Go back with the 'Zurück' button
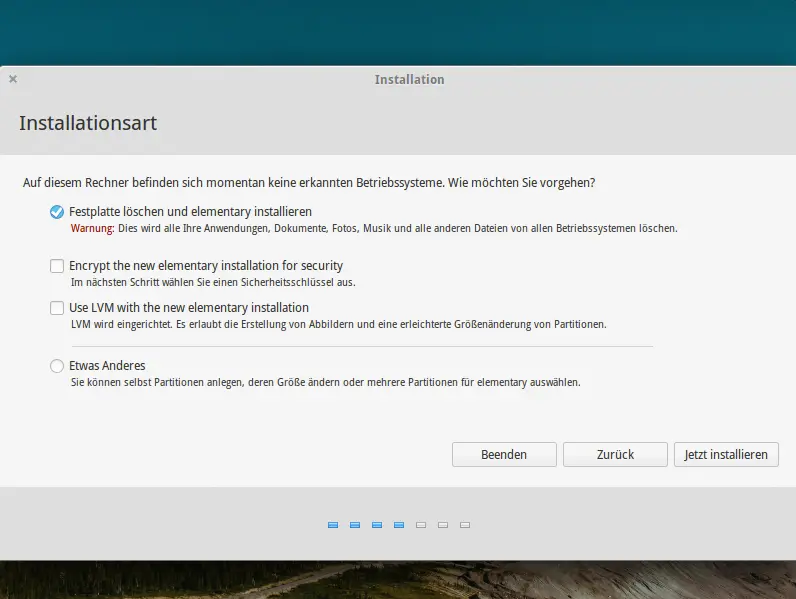This screenshot has width=796, height=599. [615, 454]
